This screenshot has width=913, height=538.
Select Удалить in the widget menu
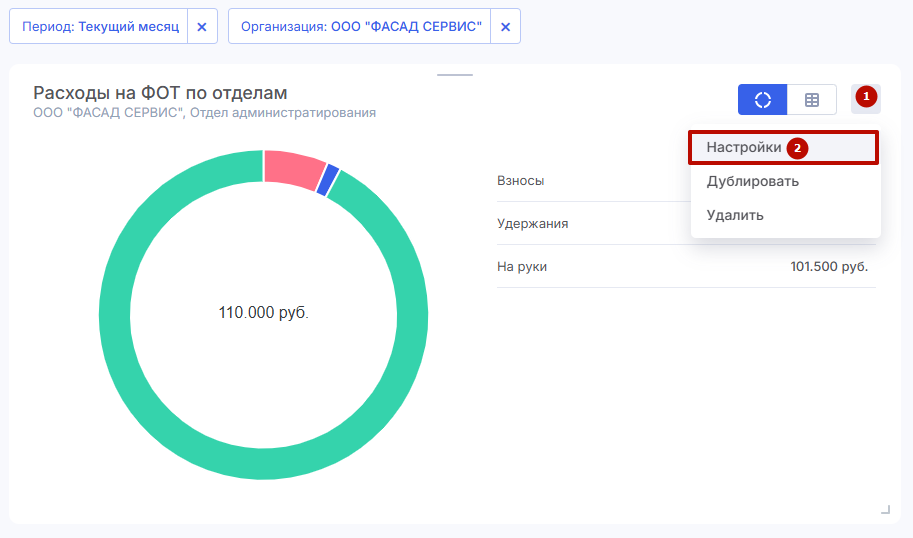pos(735,215)
